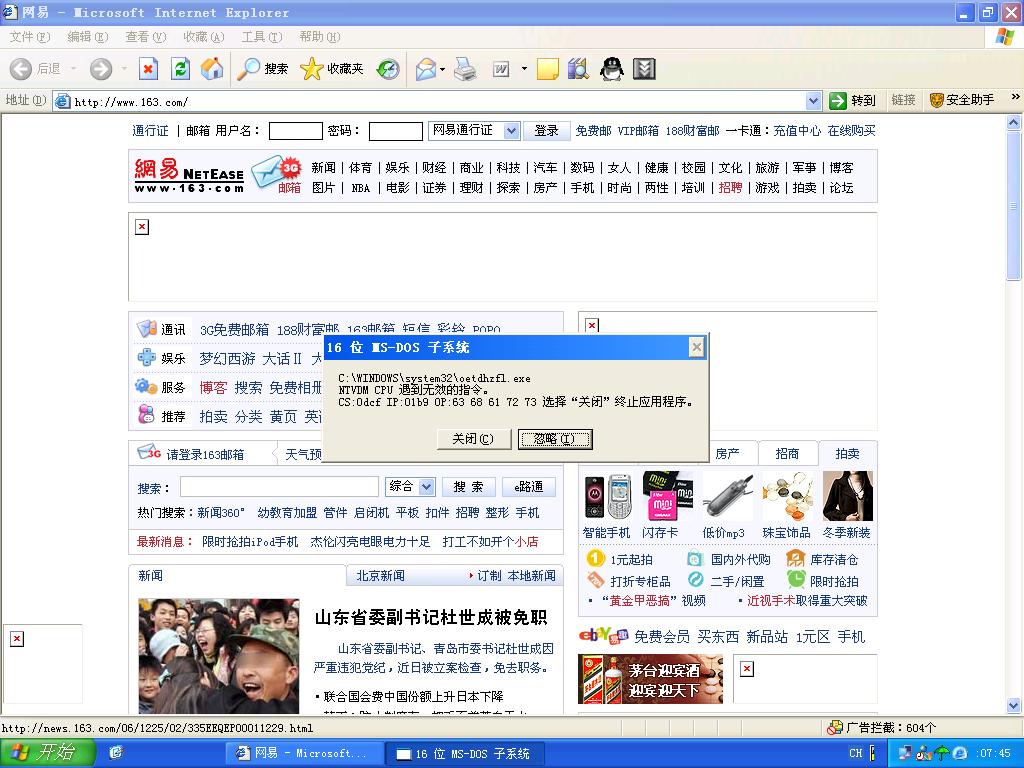Image resolution: width=1024 pixels, height=768 pixels.
Task: Open the 编辑 (Edit) menu
Action: [88, 37]
